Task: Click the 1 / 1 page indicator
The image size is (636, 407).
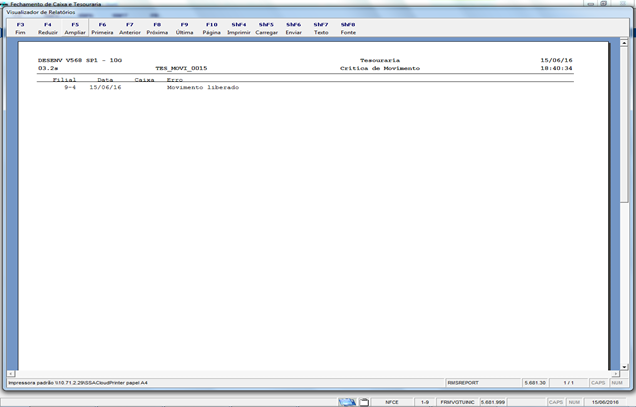Action: click(568, 383)
